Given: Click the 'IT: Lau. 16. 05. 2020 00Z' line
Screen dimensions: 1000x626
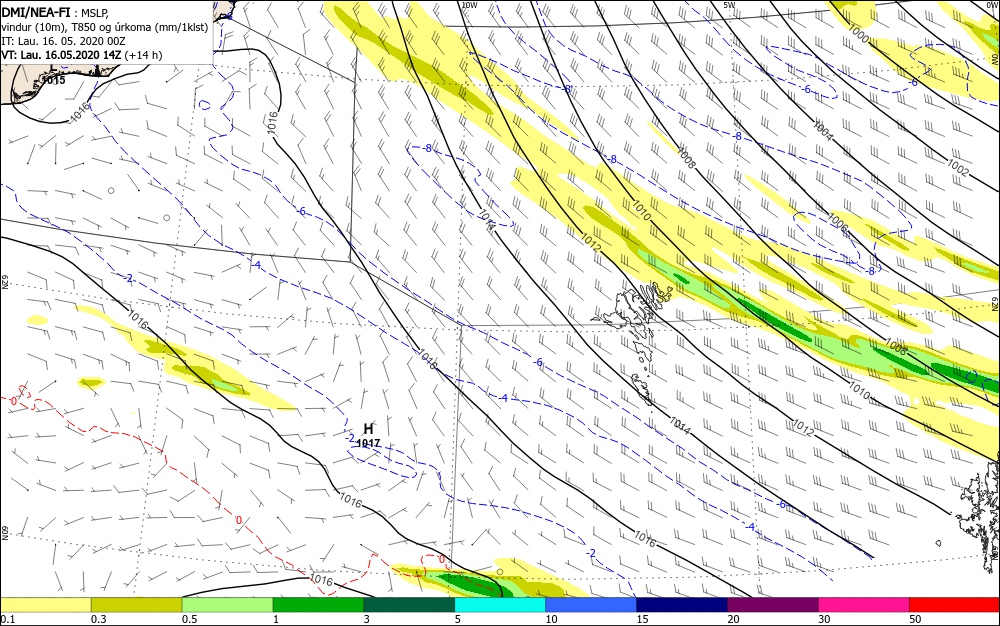Looking at the screenshot, I should pyautogui.click(x=63, y=41).
